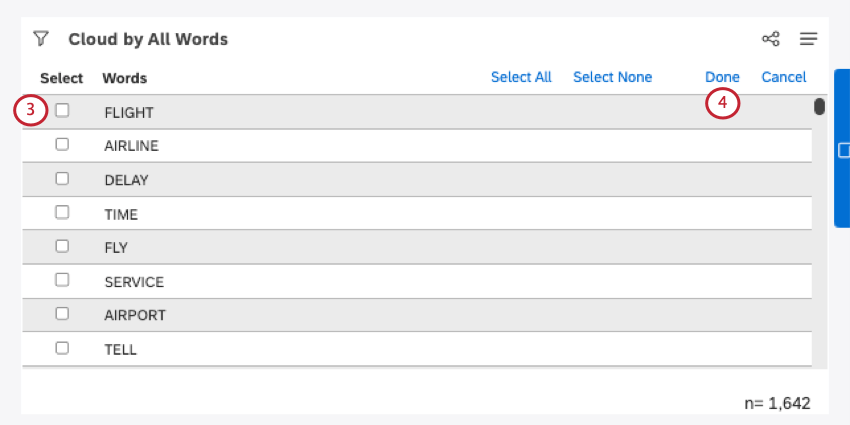The image size is (850, 425).
Task: Cancel the word selection
Action: pos(783,77)
